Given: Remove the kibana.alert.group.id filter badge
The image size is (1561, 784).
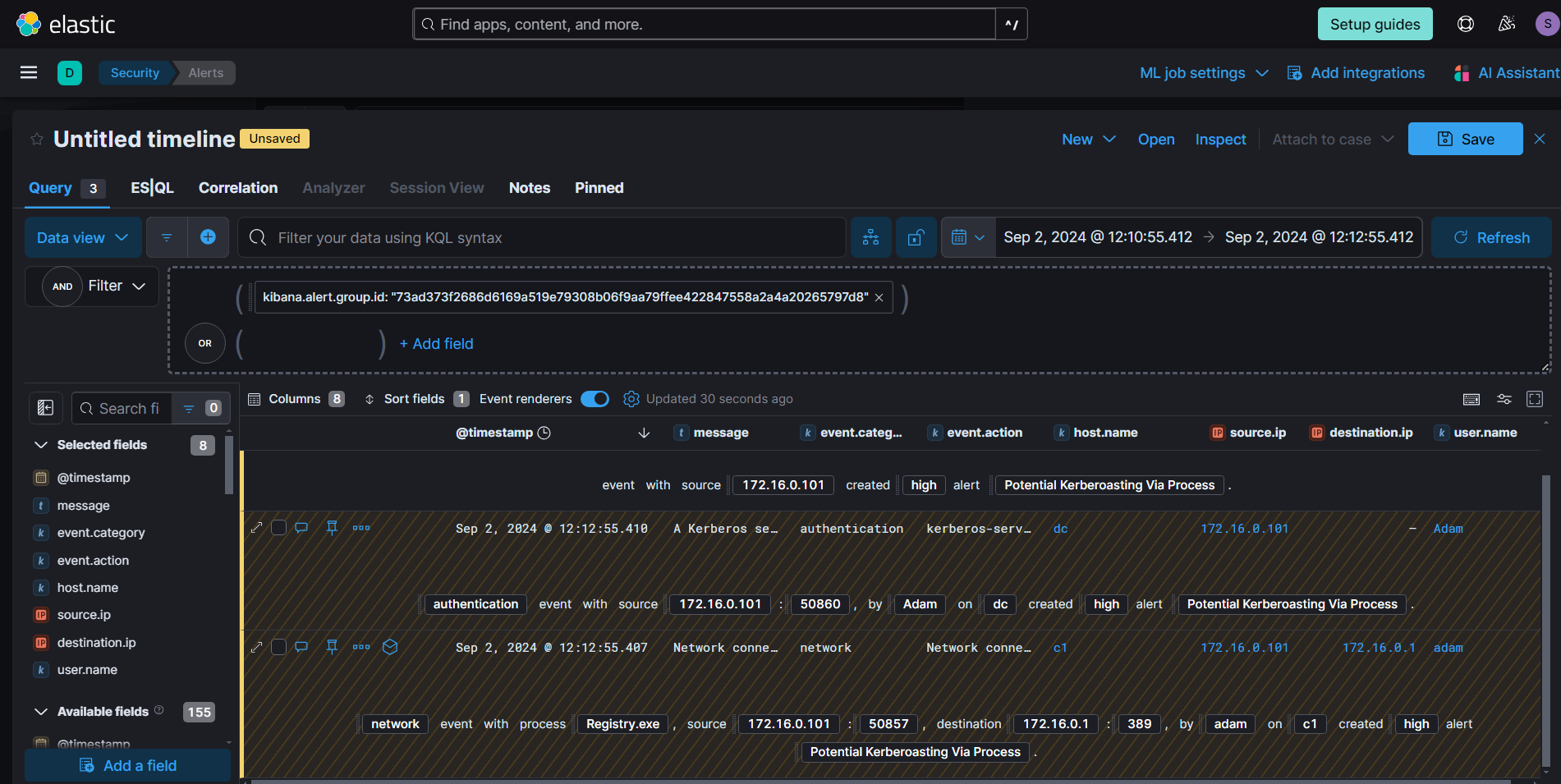Looking at the screenshot, I should pos(879,297).
